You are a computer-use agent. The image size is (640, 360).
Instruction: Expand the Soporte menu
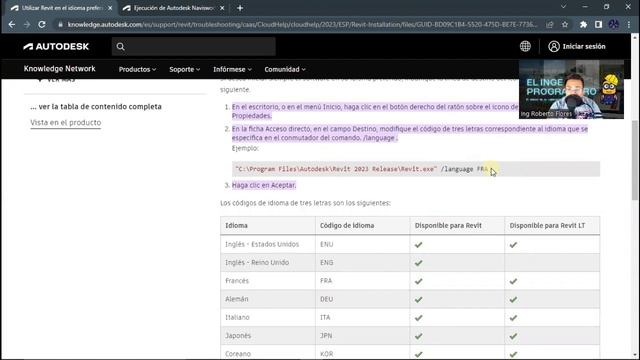(x=184, y=69)
